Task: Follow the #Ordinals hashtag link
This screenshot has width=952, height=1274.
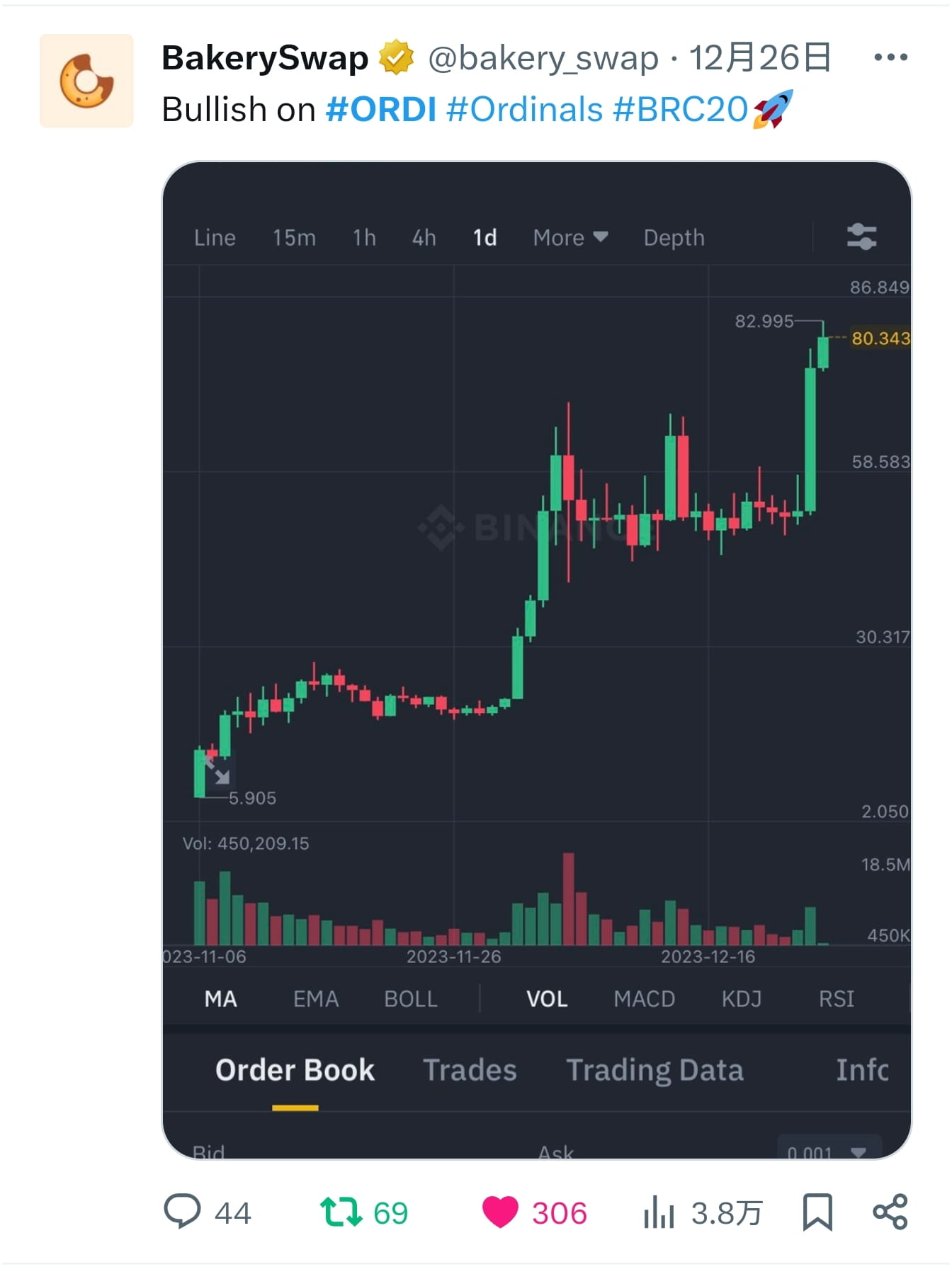Action: tap(524, 109)
